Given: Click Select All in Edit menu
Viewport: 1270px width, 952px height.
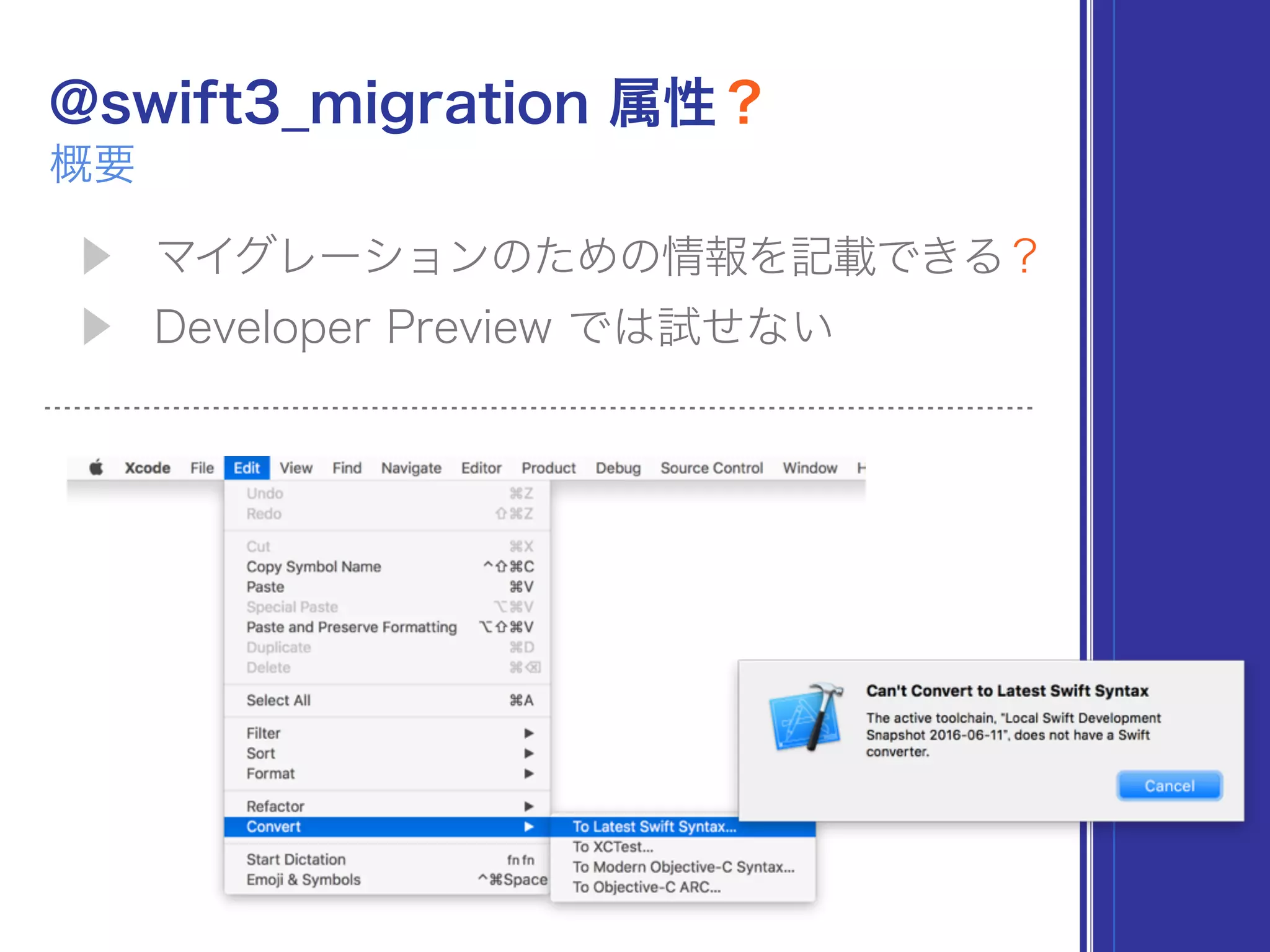Looking at the screenshot, I should (x=278, y=700).
